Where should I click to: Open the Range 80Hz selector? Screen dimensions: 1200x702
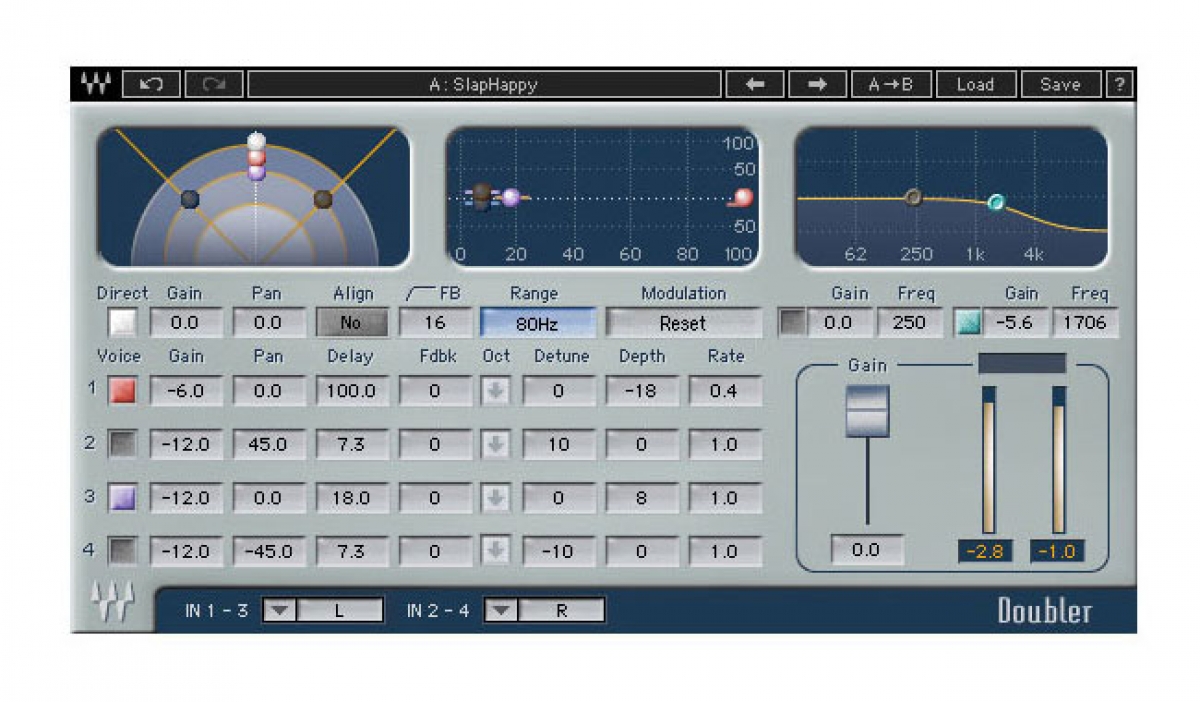[x=538, y=323]
